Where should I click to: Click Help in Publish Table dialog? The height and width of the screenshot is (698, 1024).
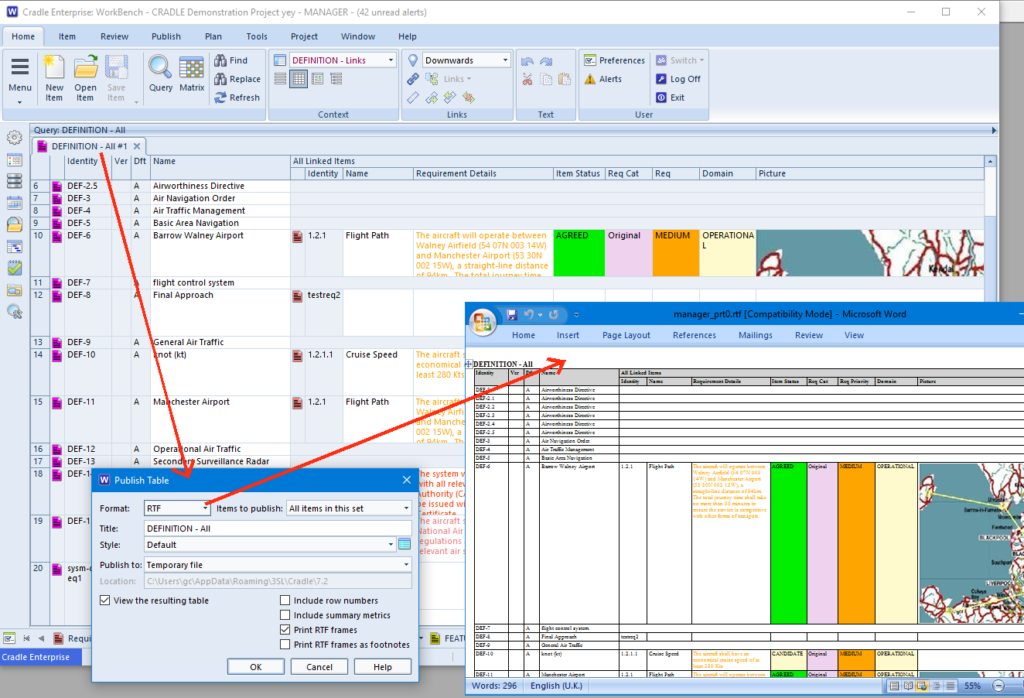[x=383, y=667]
